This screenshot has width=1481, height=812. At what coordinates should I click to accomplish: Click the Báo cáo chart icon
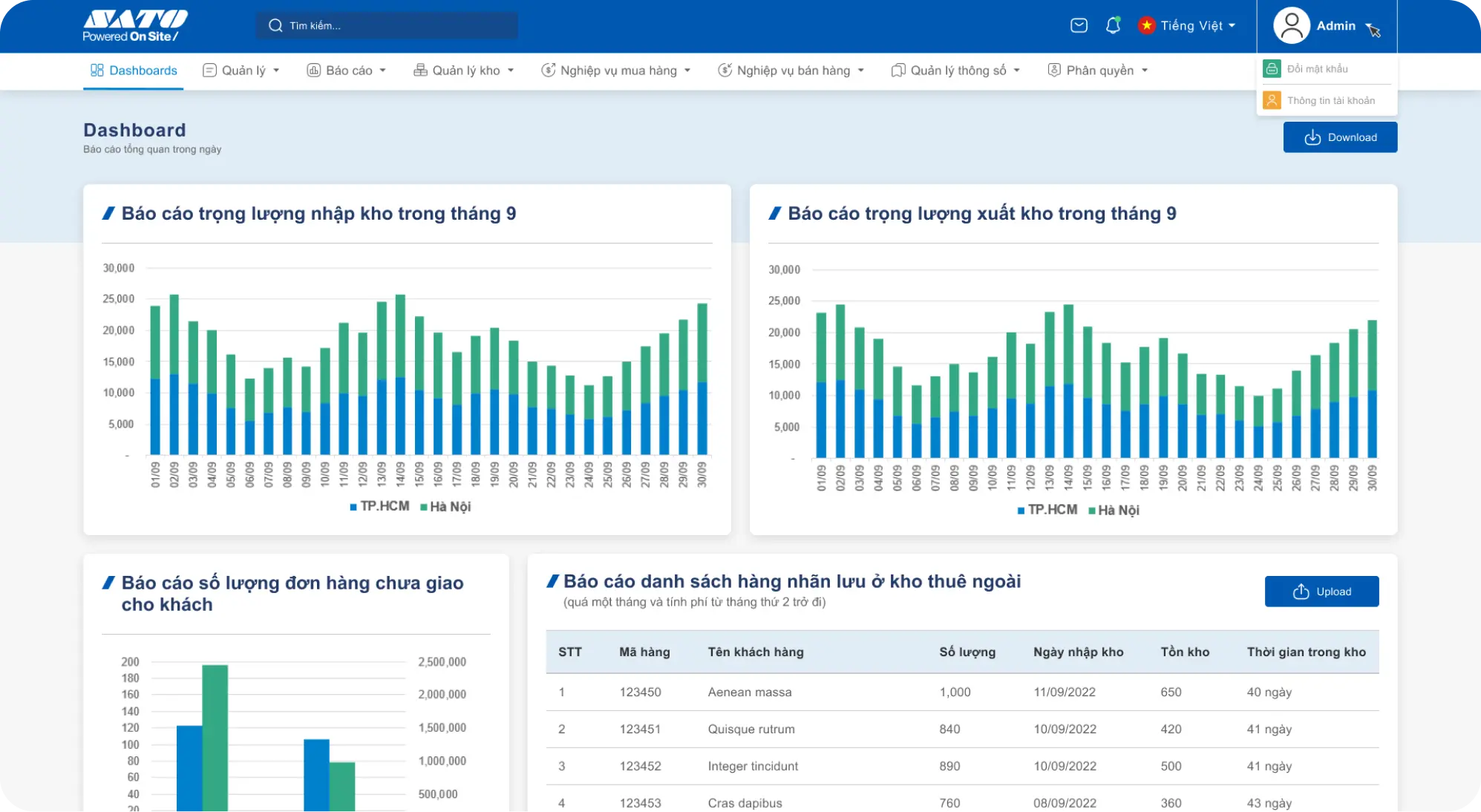[x=313, y=70]
